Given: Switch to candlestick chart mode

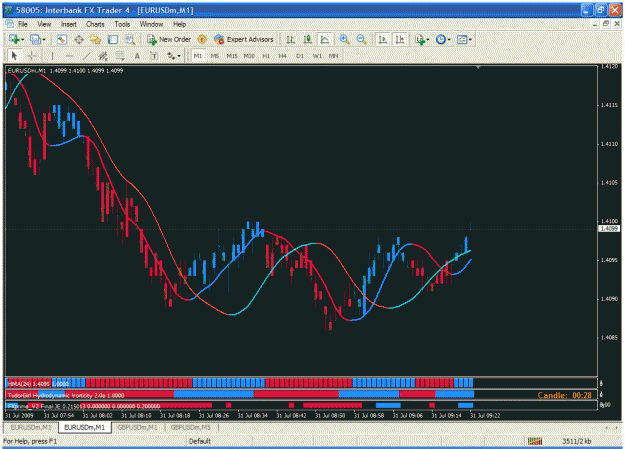Looking at the screenshot, I should point(307,39).
